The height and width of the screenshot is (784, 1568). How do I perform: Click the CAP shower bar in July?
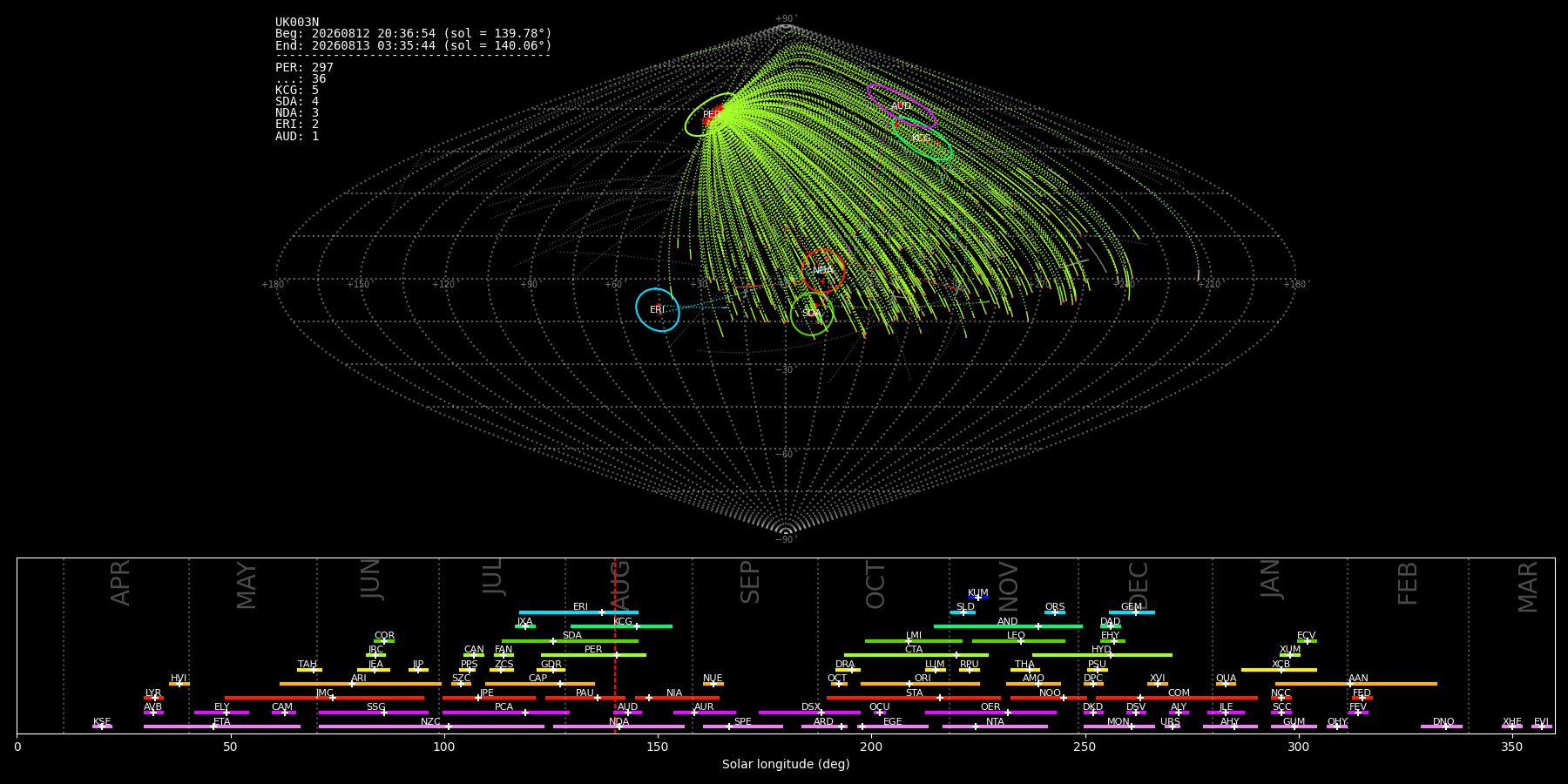pyautogui.click(x=540, y=684)
